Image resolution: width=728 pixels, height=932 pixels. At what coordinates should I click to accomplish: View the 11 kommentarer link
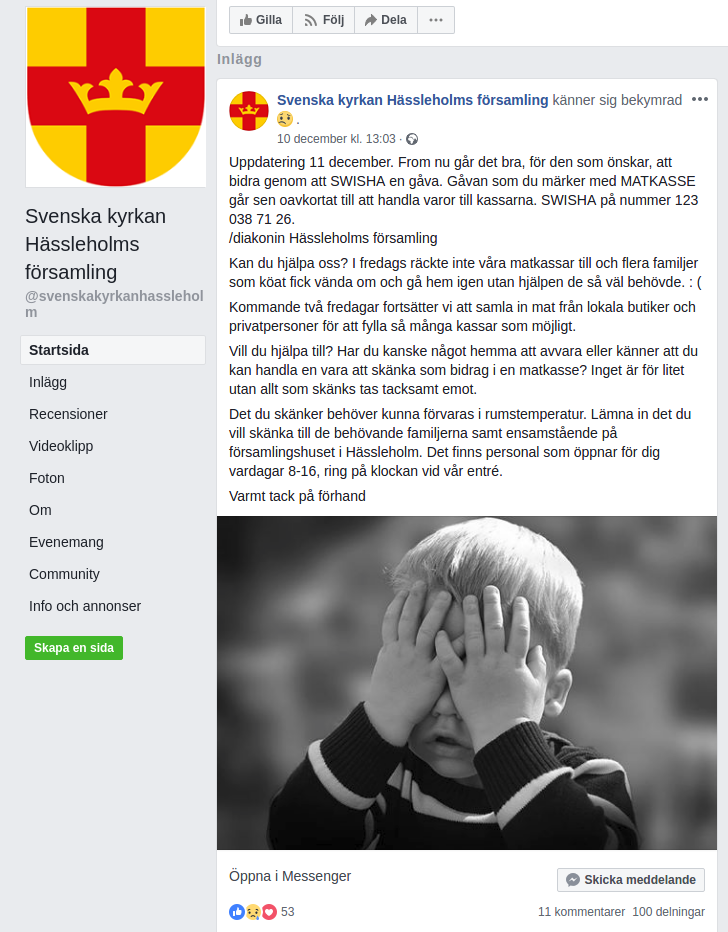click(581, 912)
